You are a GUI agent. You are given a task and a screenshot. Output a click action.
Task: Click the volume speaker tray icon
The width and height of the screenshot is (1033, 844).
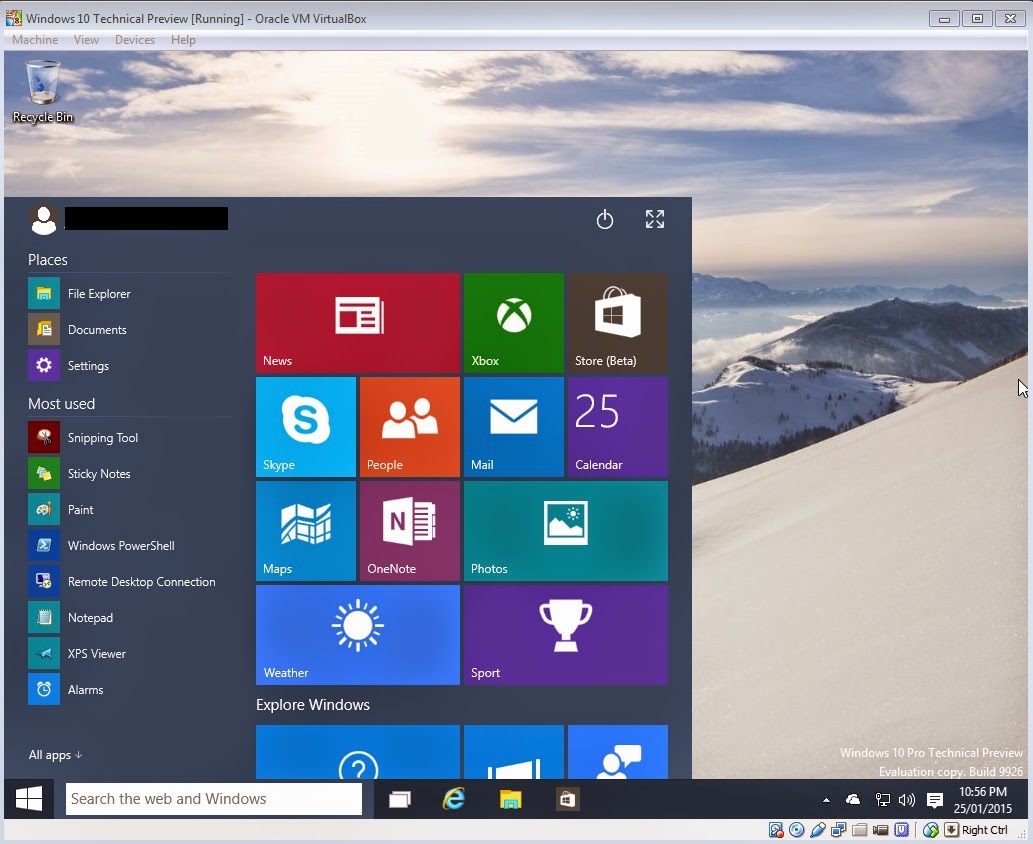pyautogui.click(x=907, y=800)
